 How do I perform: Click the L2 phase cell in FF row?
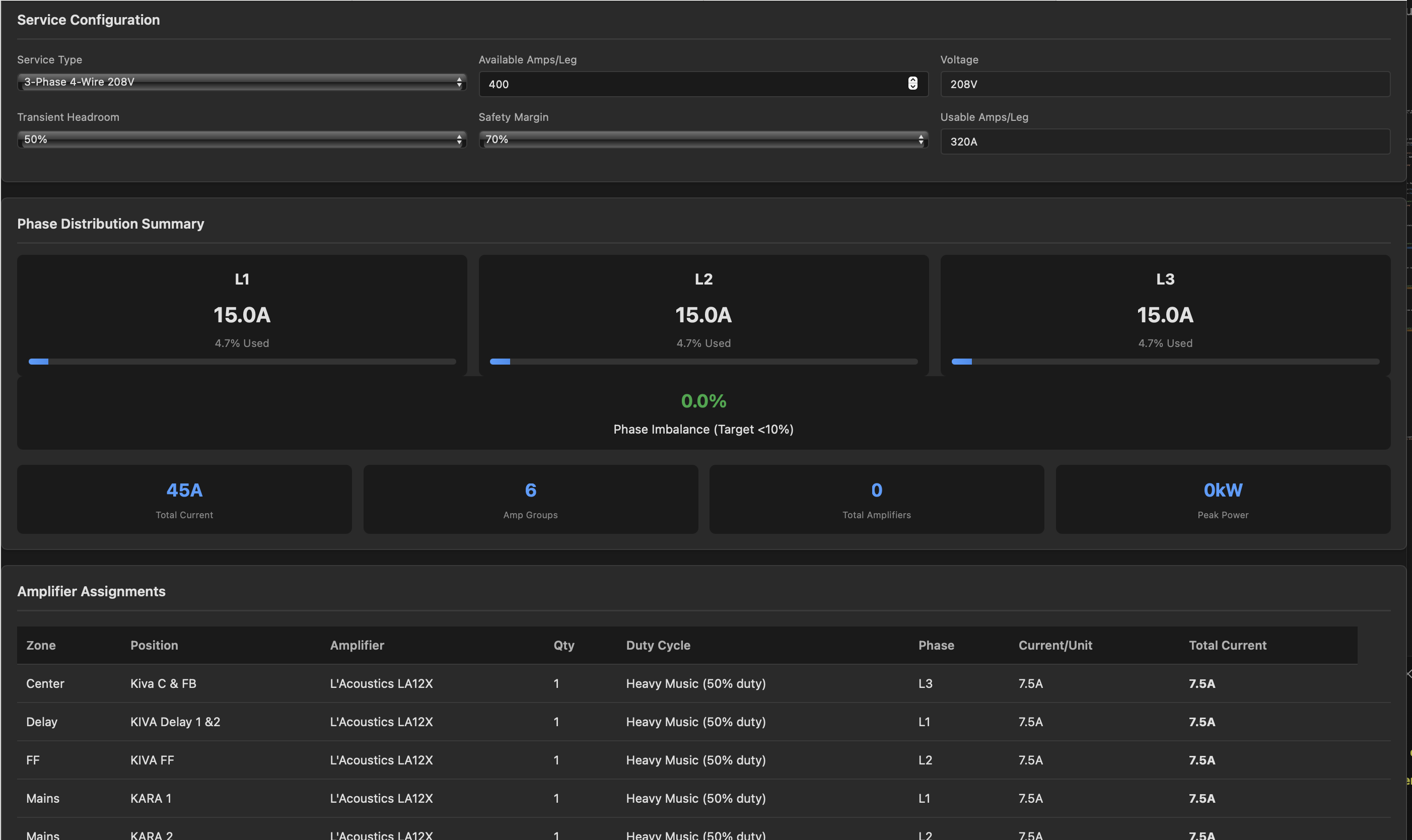coord(925,760)
